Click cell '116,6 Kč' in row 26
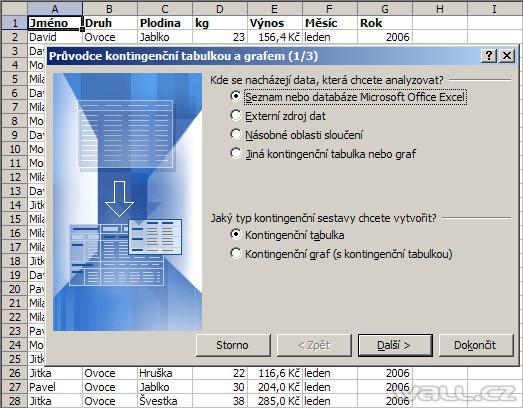 (x=275, y=373)
